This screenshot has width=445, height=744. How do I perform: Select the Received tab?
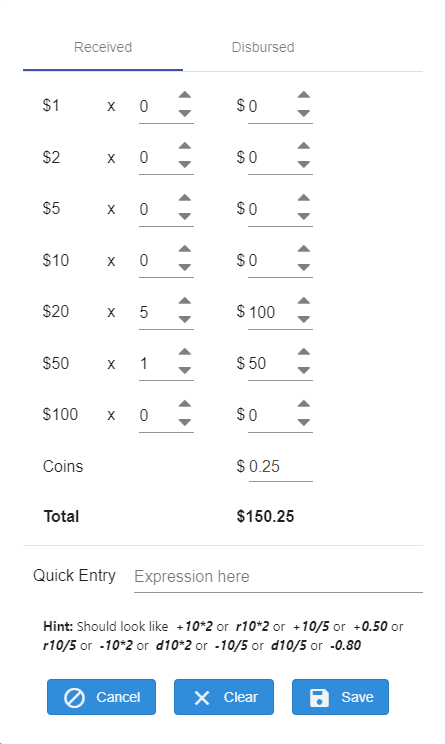click(103, 47)
